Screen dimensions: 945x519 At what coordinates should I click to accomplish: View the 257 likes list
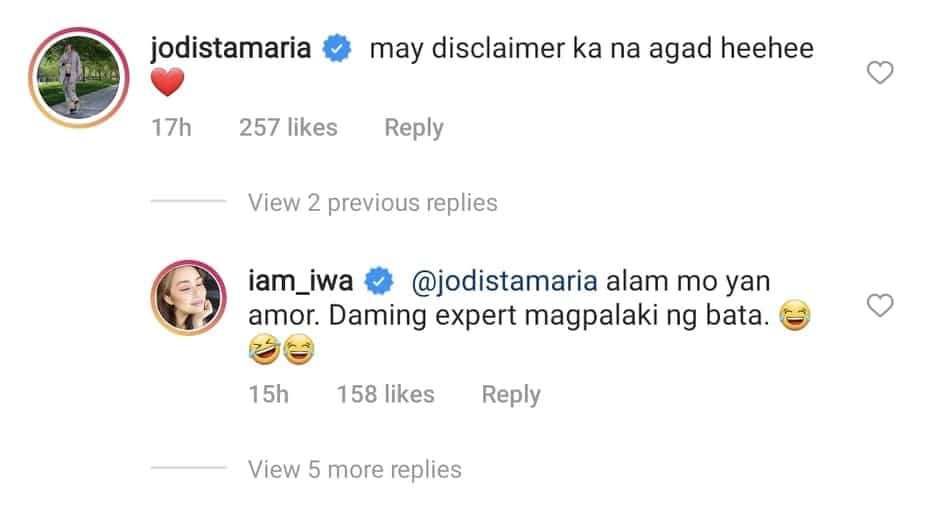[x=288, y=128]
